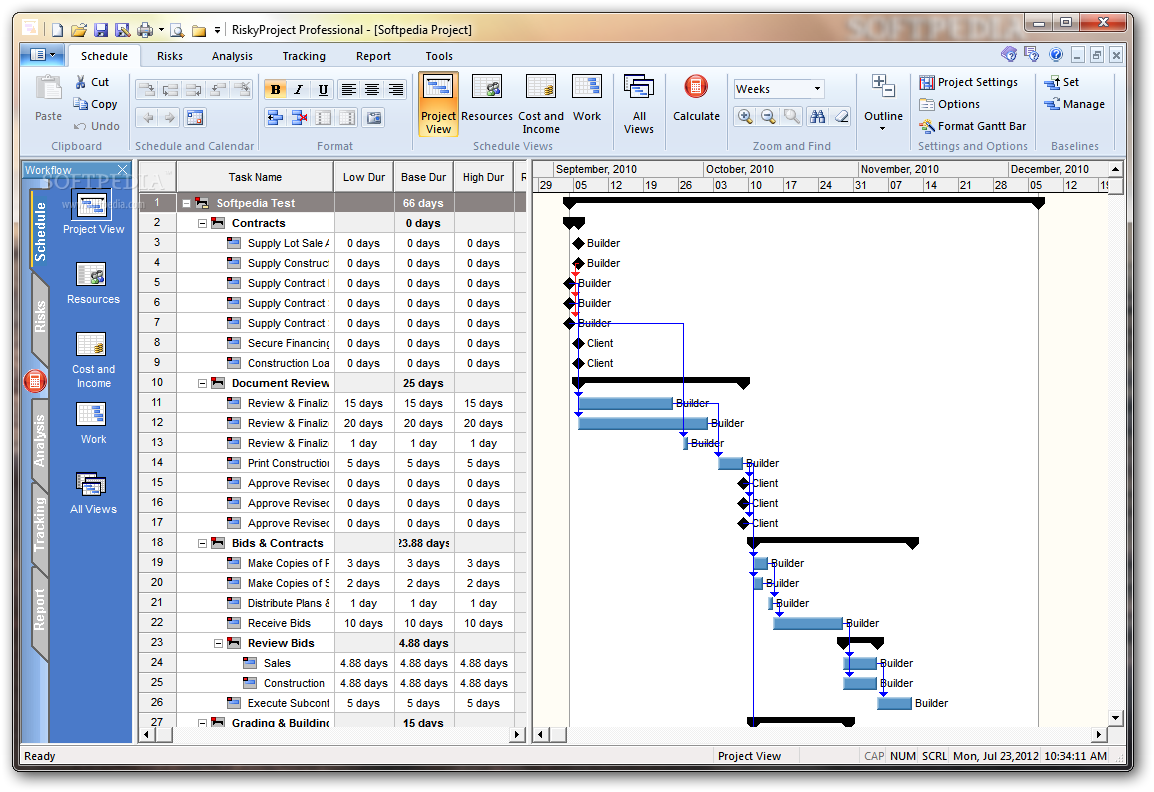Click the Zoom In magnifier icon
Image resolution: width=1154 pixels, height=792 pixels.
pos(745,116)
